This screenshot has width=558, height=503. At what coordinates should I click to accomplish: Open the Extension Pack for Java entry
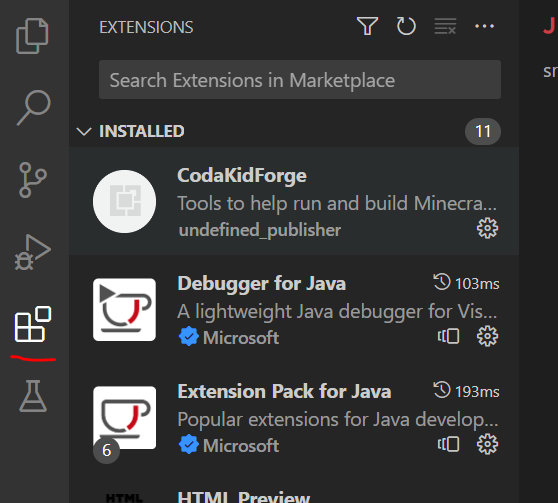pyautogui.click(x=294, y=417)
